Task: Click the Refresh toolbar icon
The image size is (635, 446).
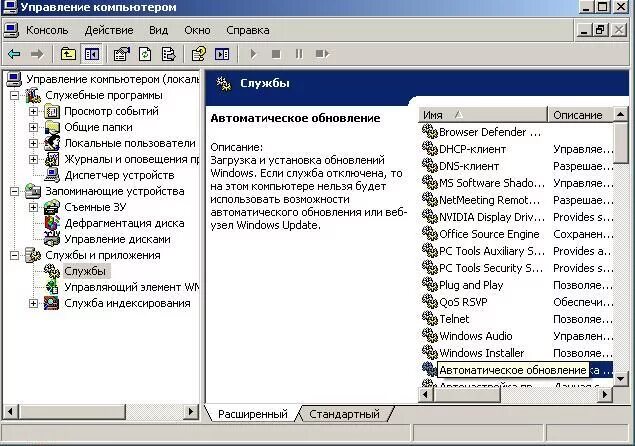Action: 145,54
